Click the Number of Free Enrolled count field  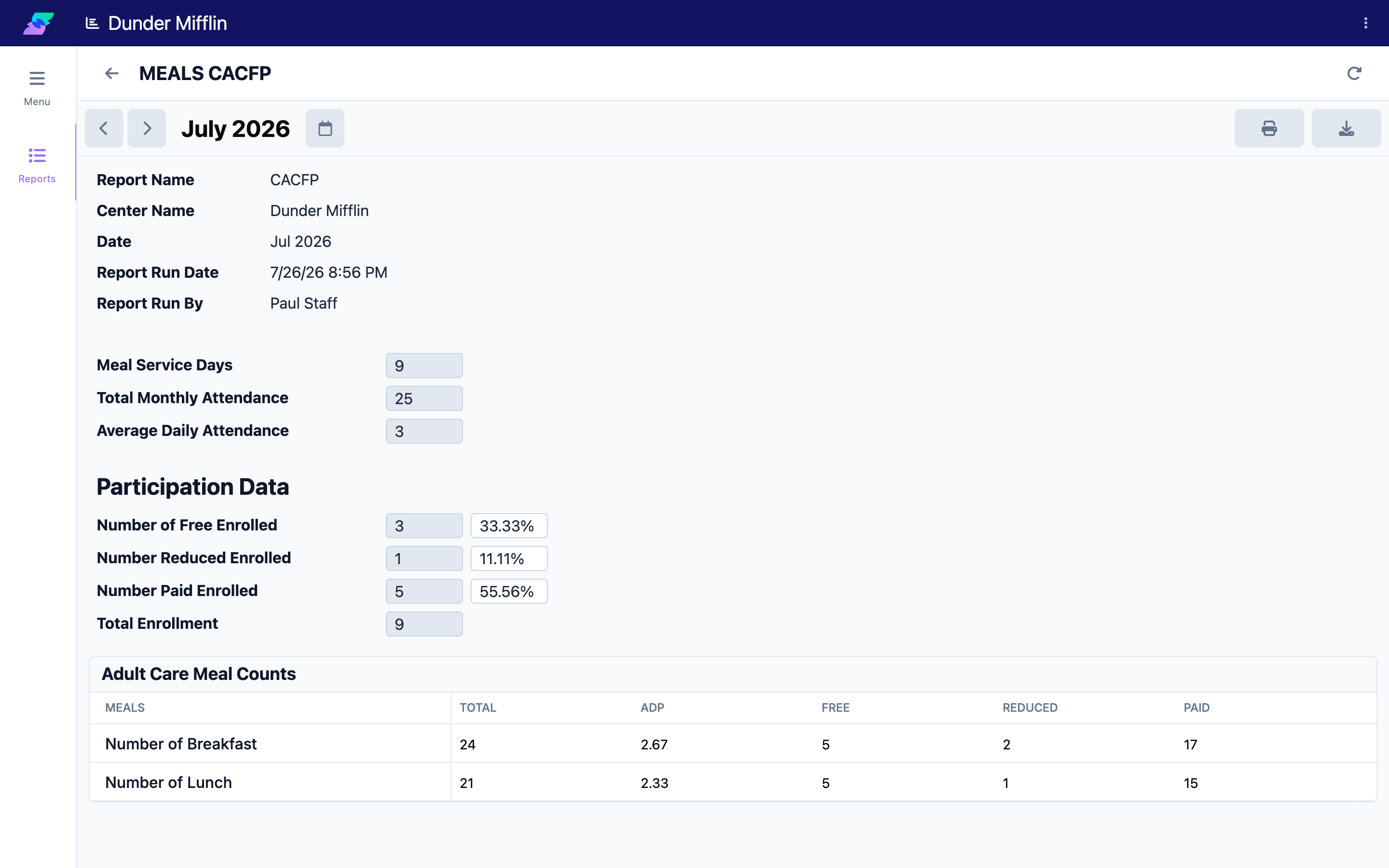pyautogui.click(x=424, y=525)
